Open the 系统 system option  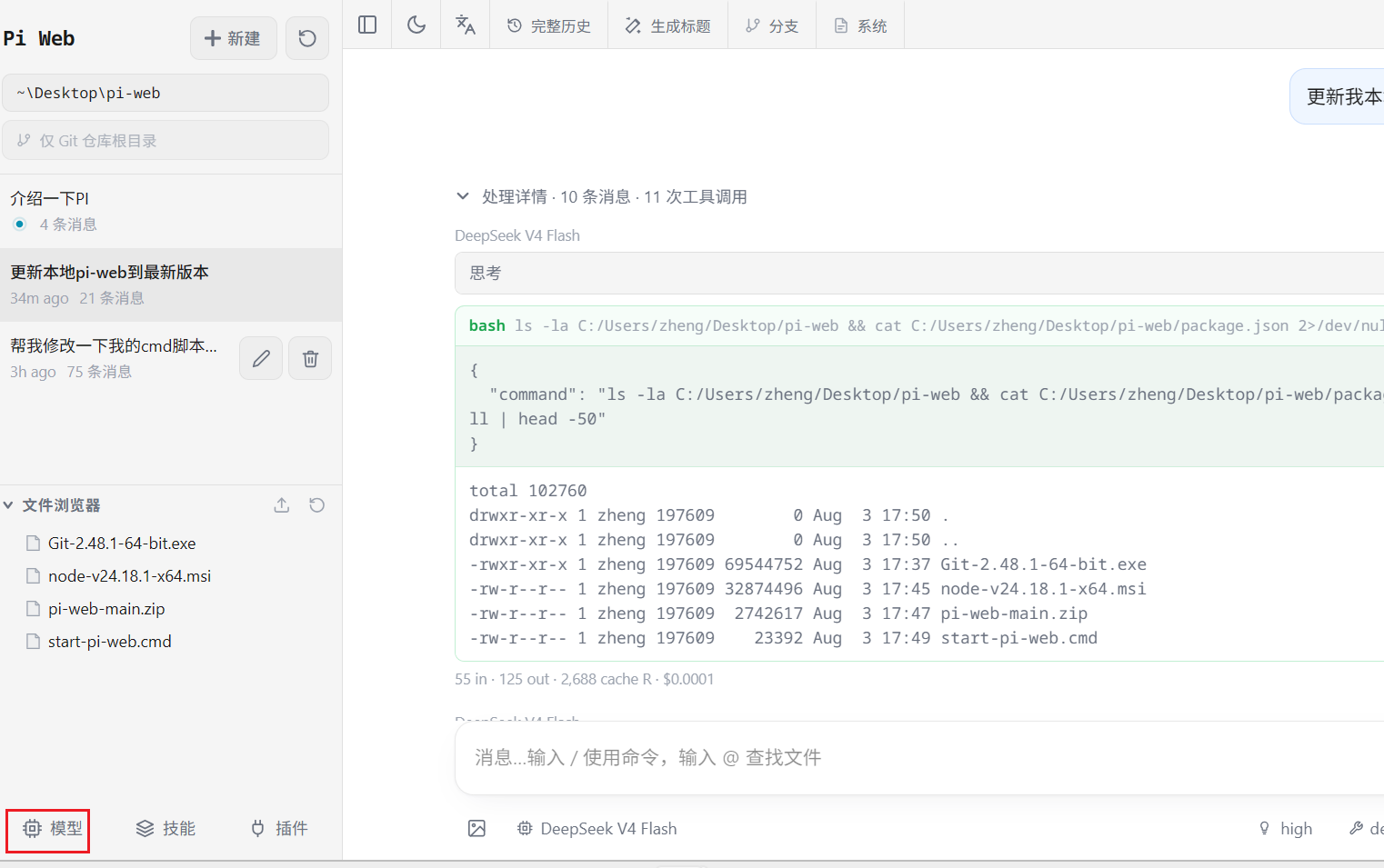pyautogui.click(x=860, y=25)
